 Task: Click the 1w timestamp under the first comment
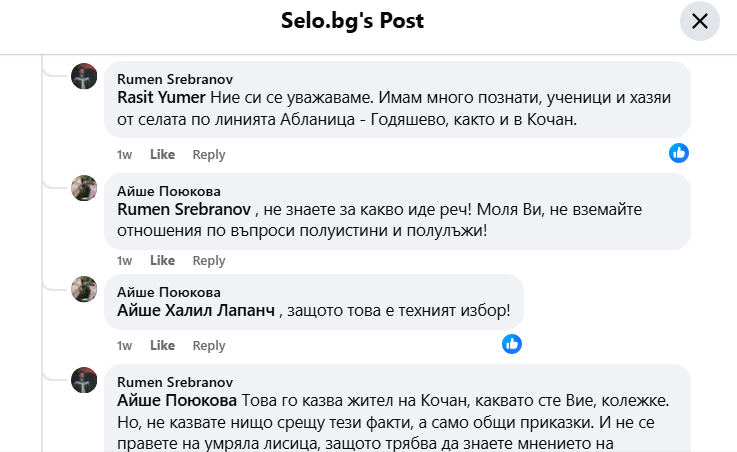pos(125,155)
